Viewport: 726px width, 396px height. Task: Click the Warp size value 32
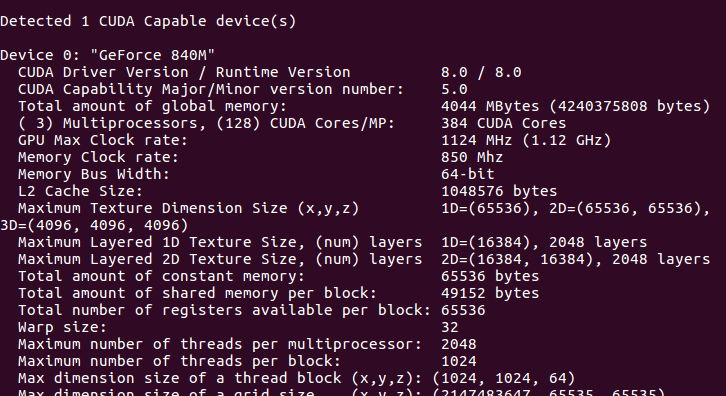(x=450, y=327)
